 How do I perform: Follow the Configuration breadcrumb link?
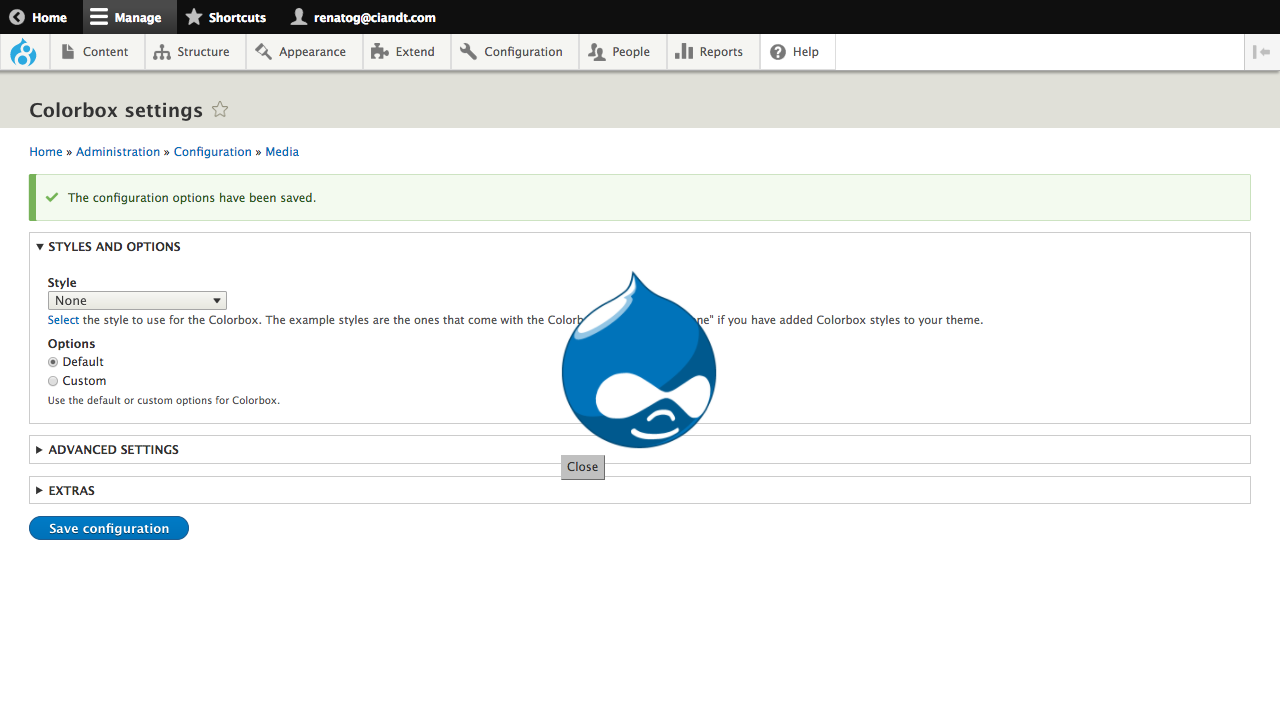point(213,152)
